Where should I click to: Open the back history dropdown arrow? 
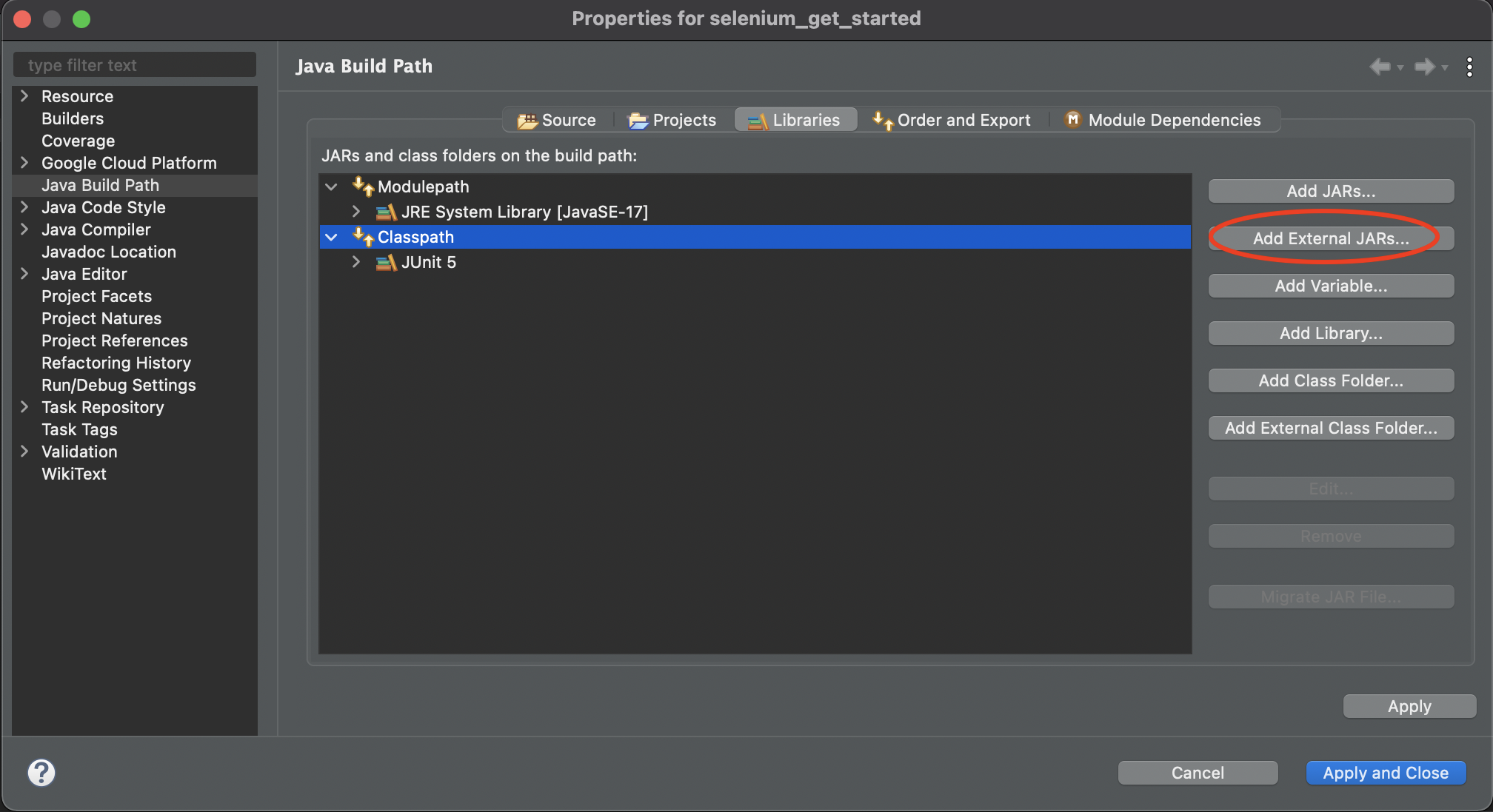point(1400,67)
